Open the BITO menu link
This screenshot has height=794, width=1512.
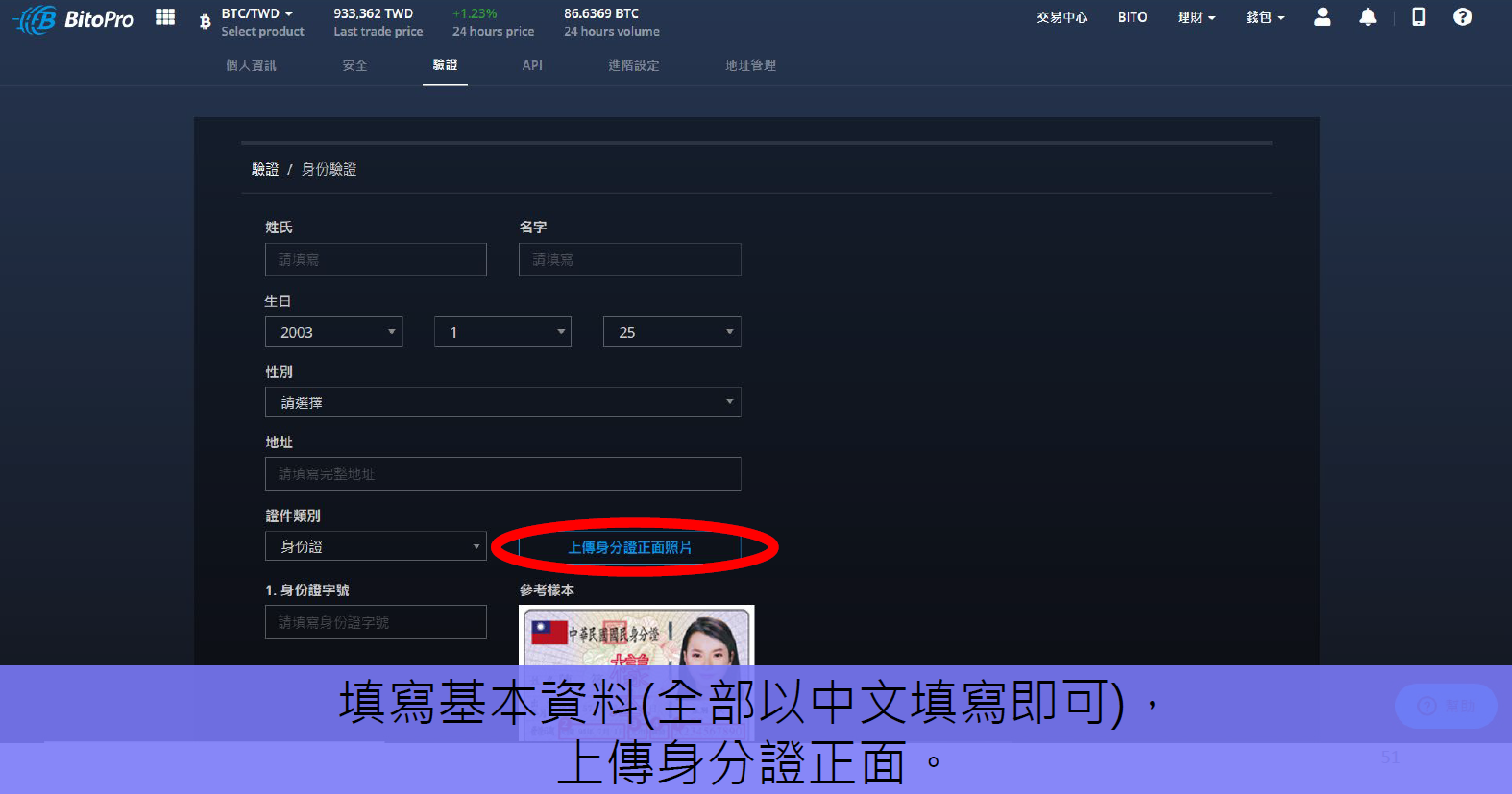click(x=1133, y=17)
